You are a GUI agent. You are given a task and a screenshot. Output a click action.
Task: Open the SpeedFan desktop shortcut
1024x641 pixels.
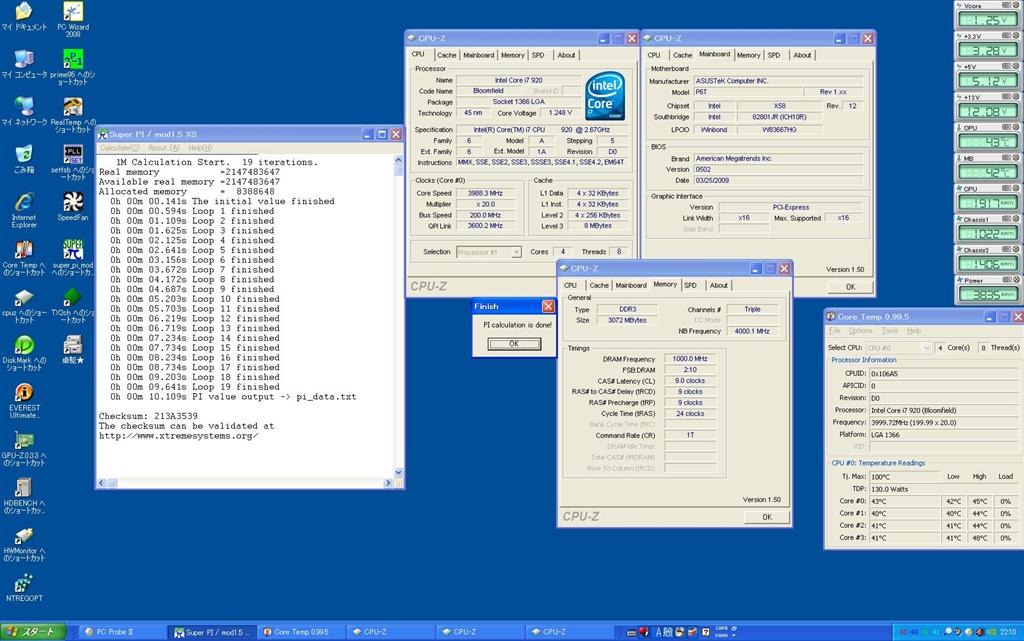pyautogui.click(x=72, y=203)
